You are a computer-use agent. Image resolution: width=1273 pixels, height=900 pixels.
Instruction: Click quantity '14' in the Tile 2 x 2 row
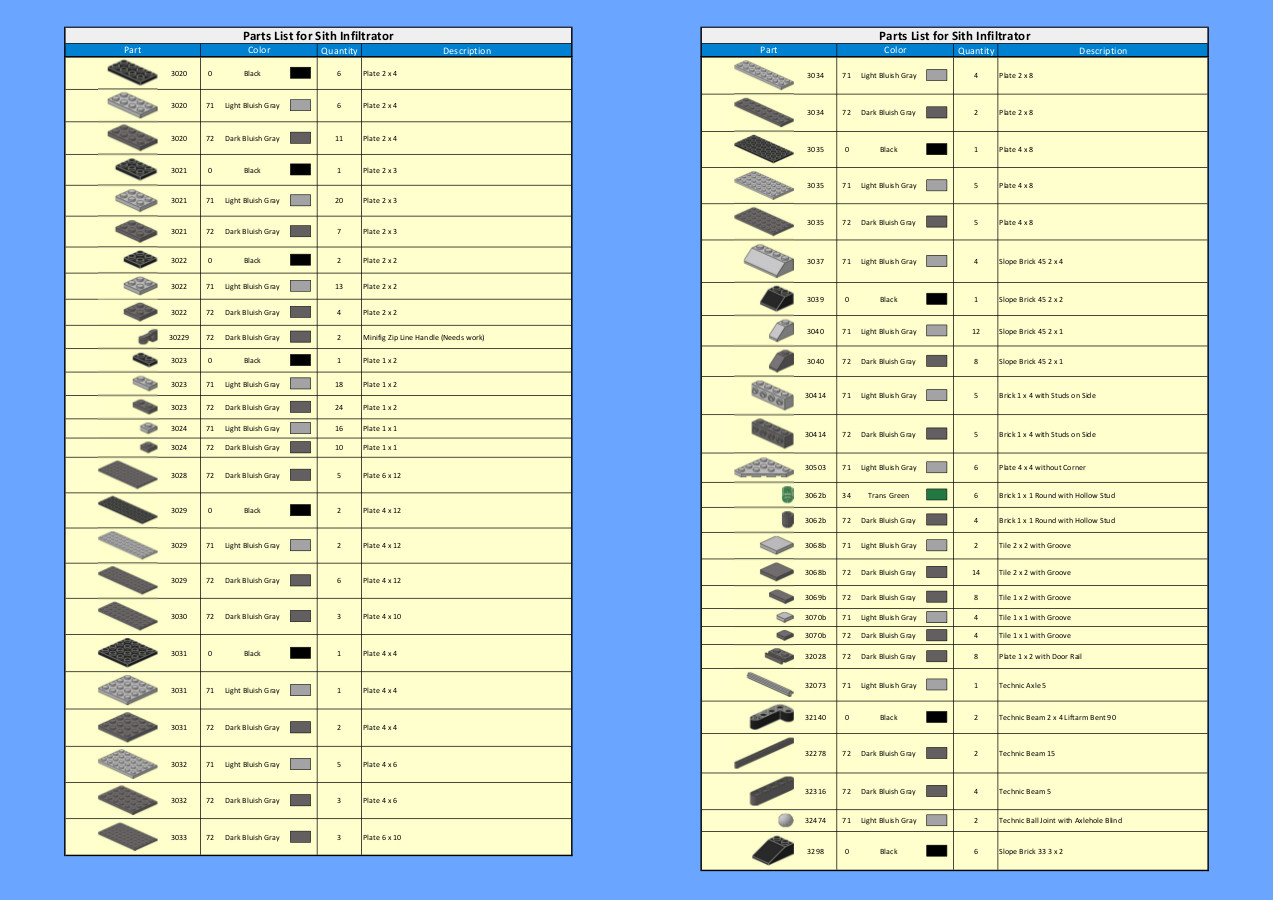click(976, 572)
